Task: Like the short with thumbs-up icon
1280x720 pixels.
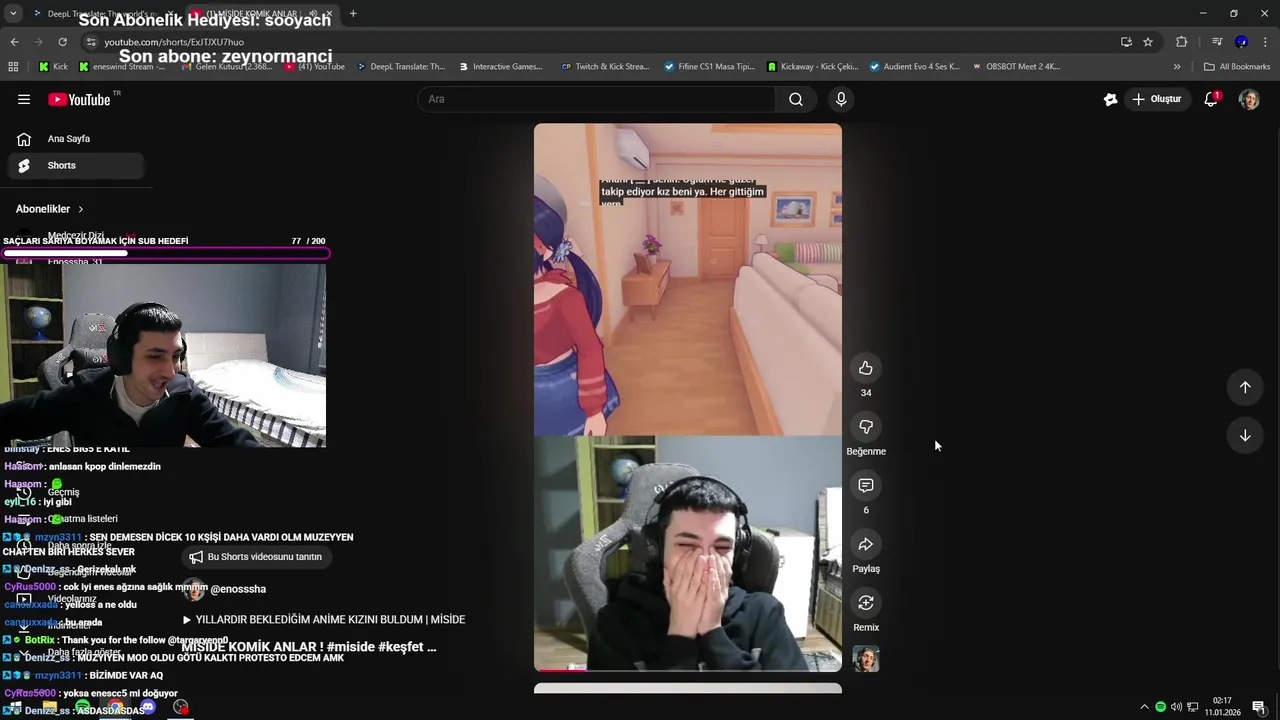Action: point(866,368)
